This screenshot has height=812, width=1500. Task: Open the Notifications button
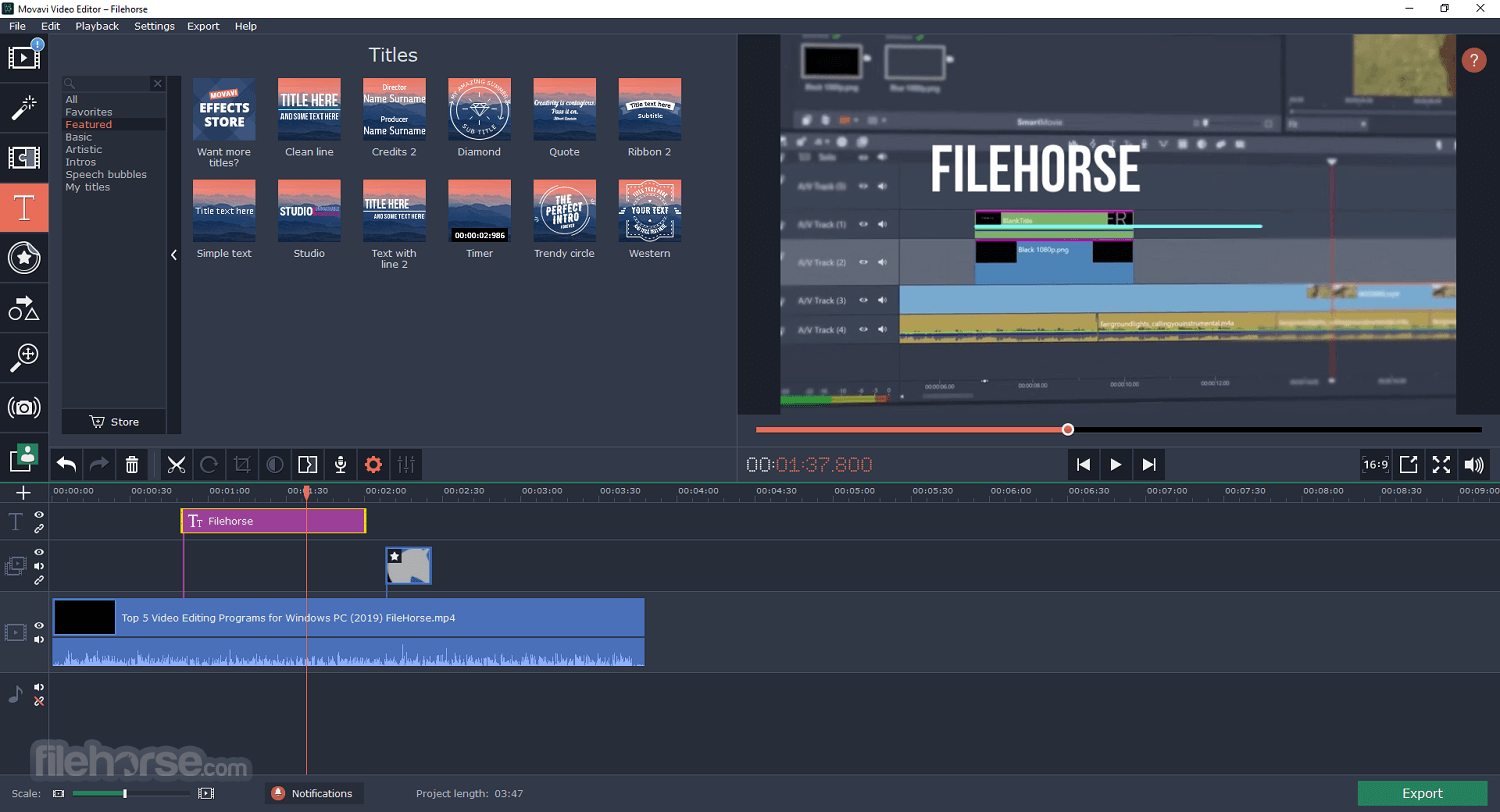314,793
